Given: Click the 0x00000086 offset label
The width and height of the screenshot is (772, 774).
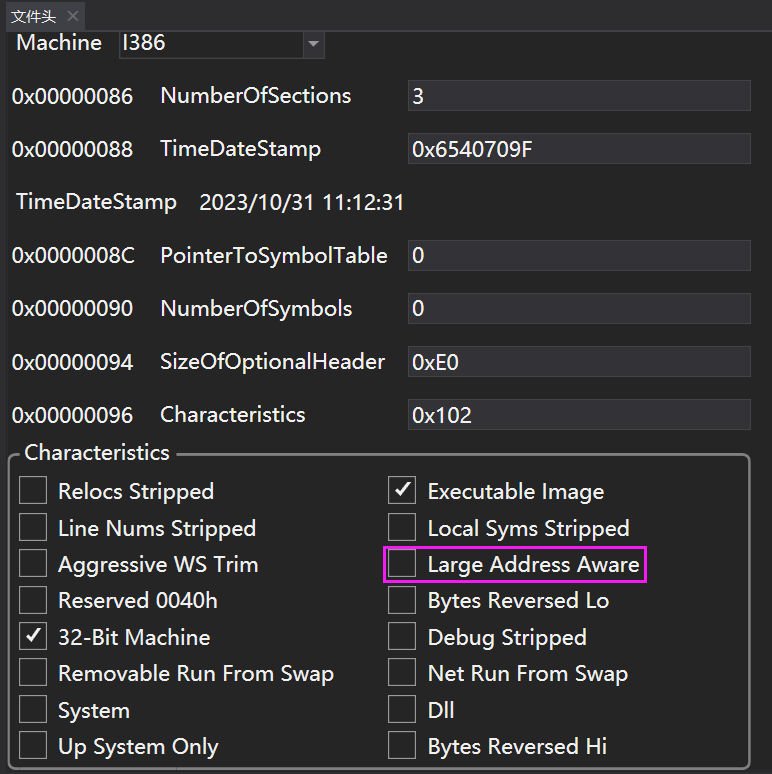Looking at the screenshot, I should click(73, 96).
